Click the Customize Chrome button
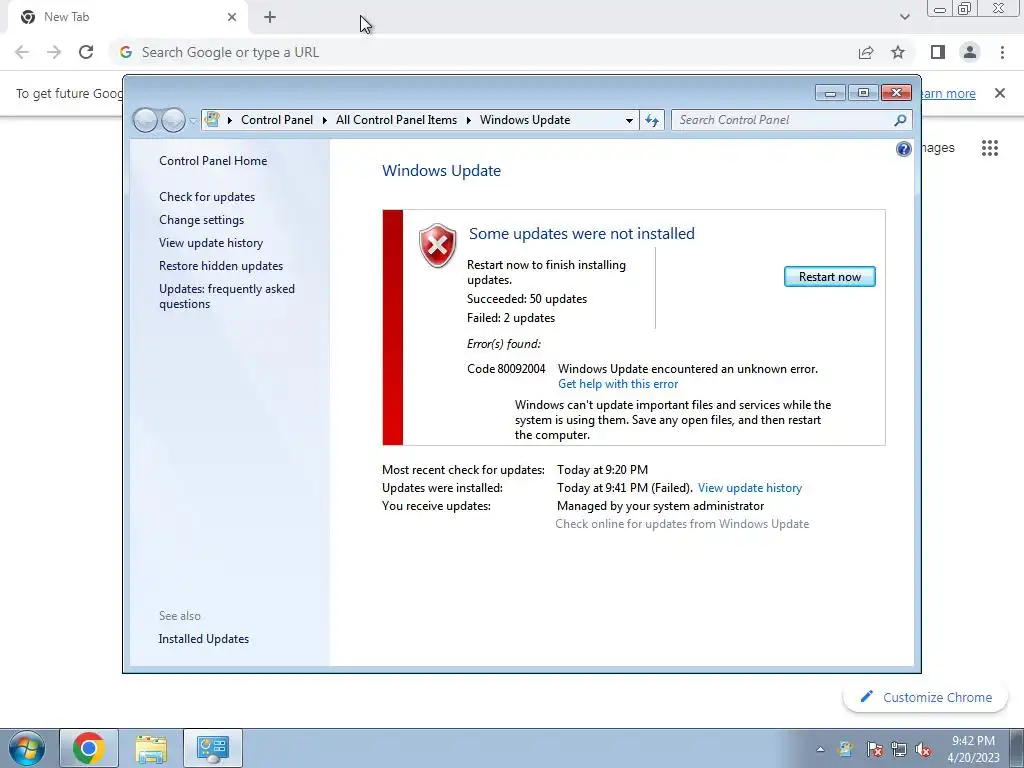The height and width of the screenshot is (768, 1024). 925,697
